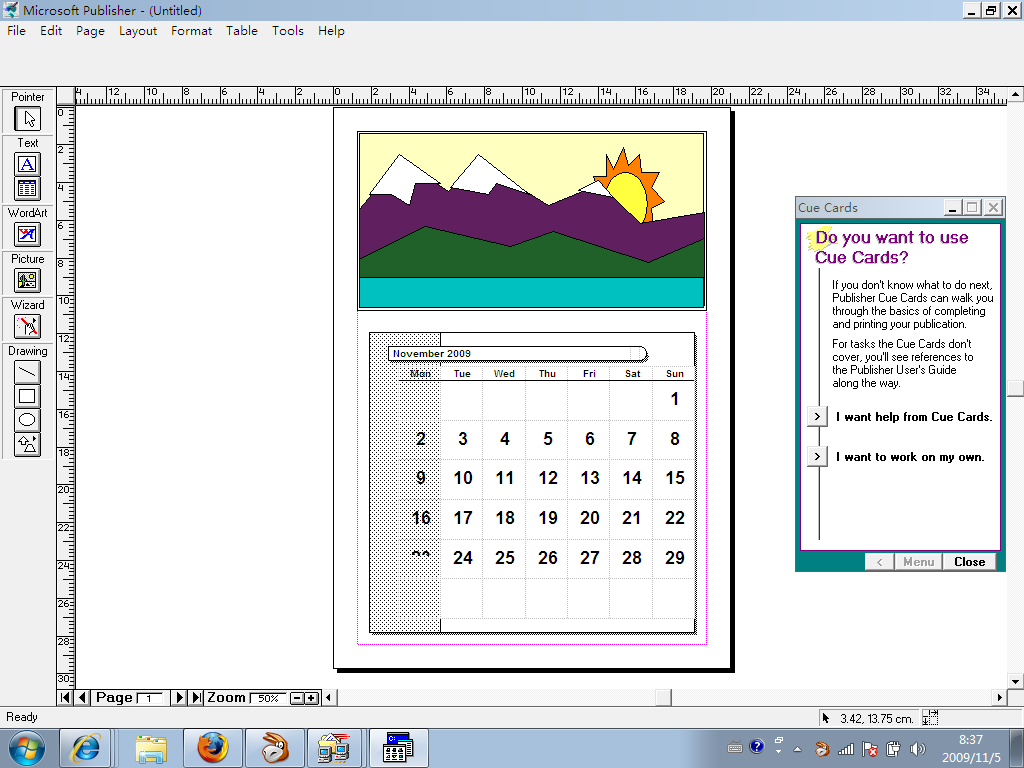The width and height of the screenshot is (1024, 768).
Task: Select the Oval drawing tool
Action: pyautogui.click(x=27, y=420)
